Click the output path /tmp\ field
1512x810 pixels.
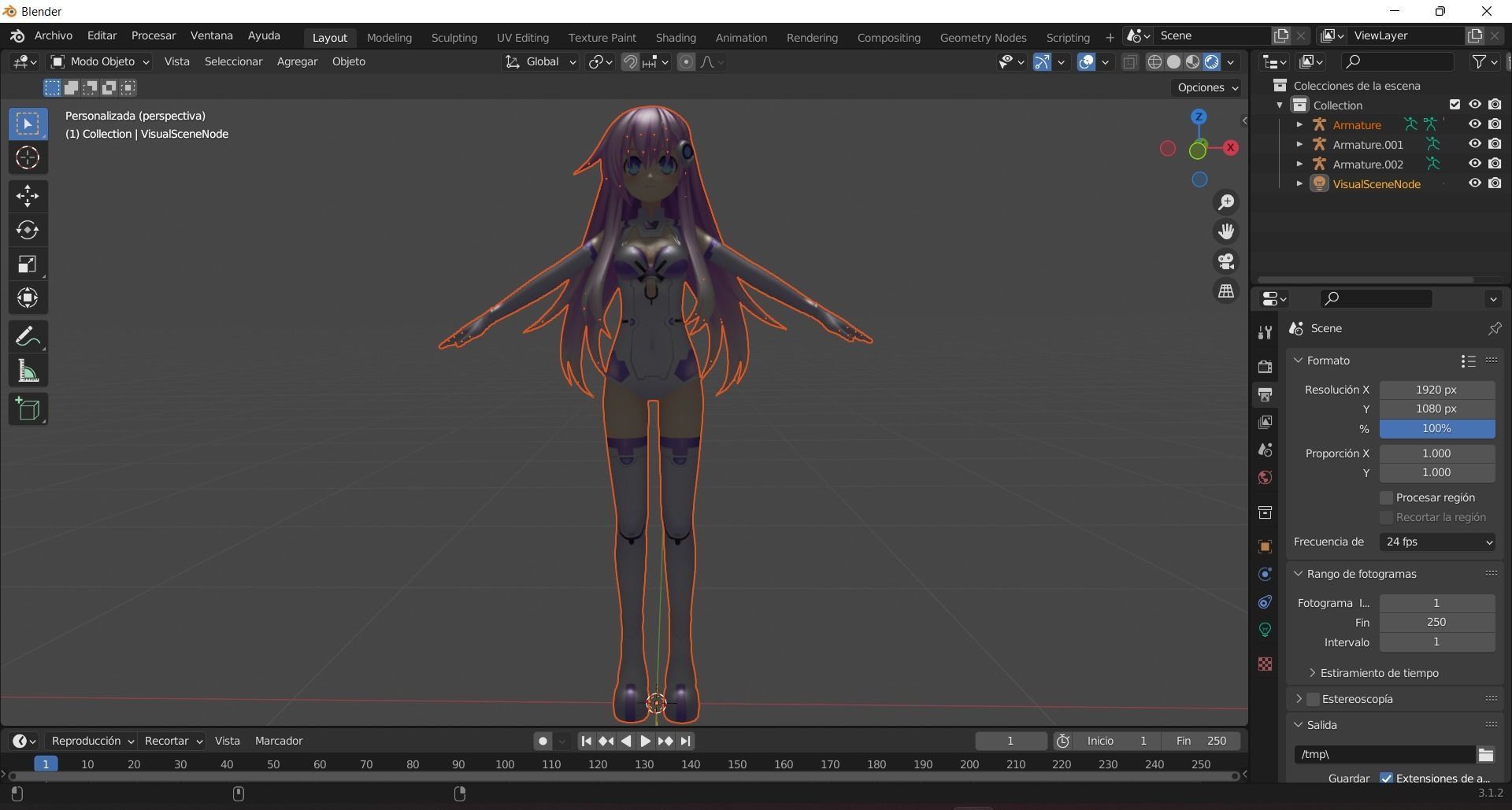click(1384, 755)
